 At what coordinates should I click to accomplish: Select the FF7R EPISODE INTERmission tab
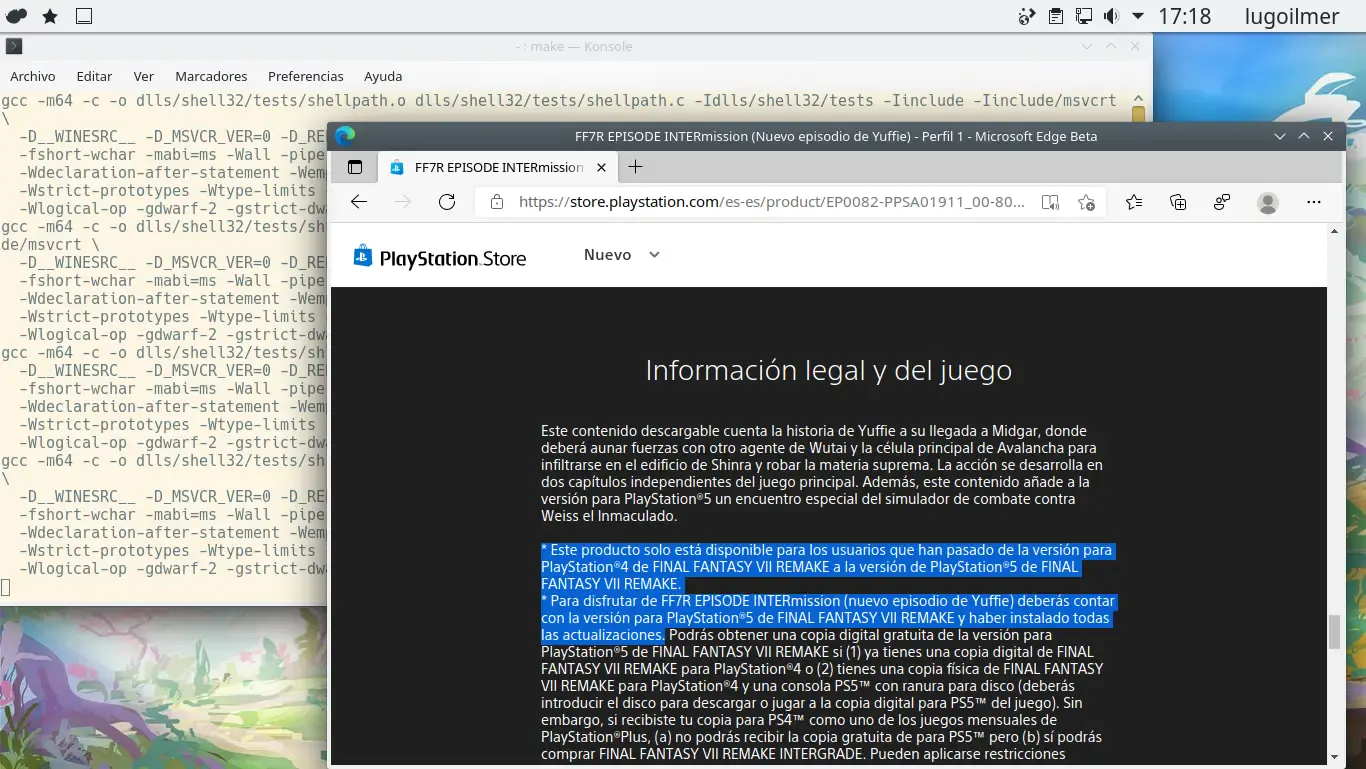point(490,167)
